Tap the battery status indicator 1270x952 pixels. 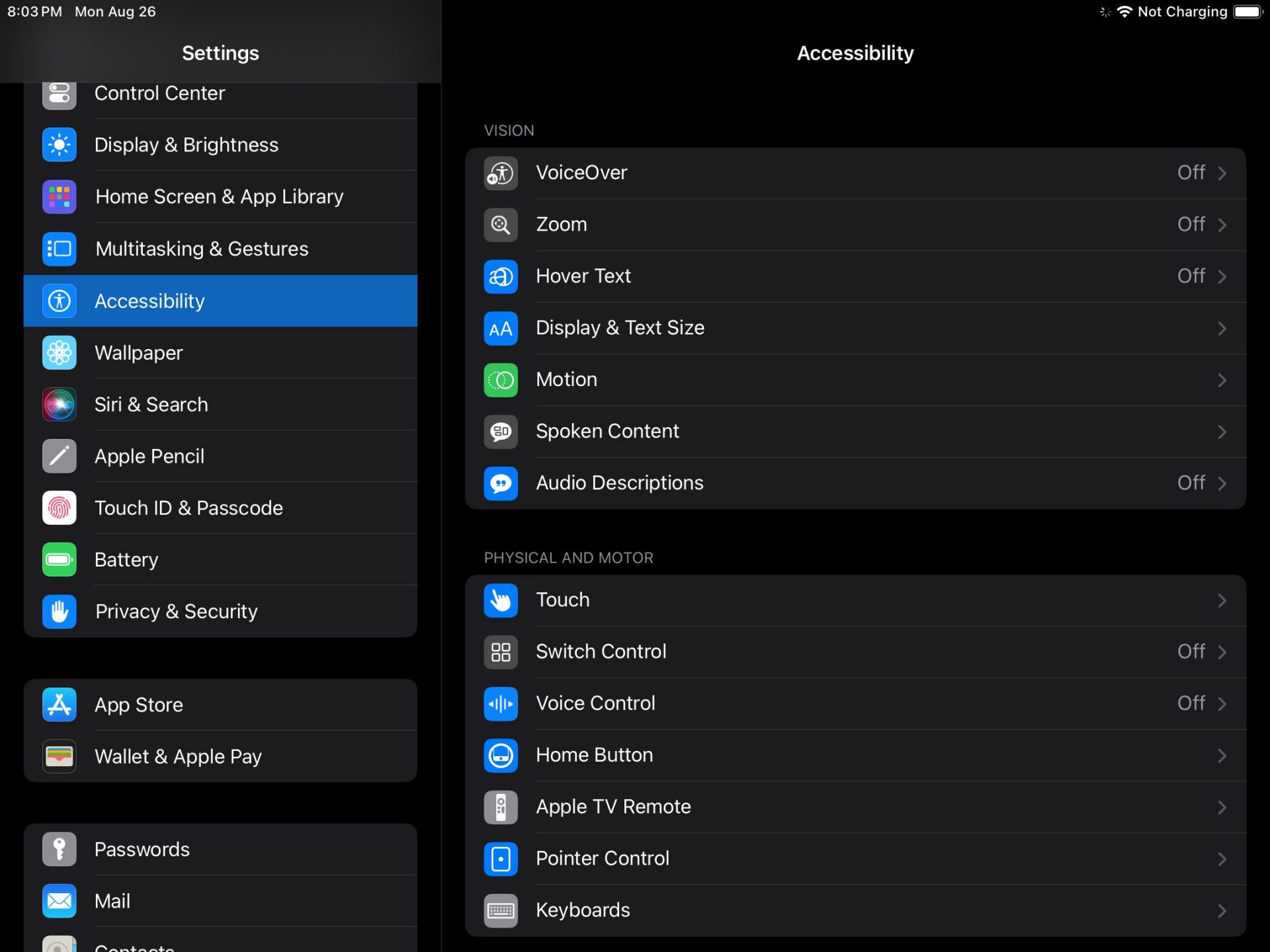pyautogui.click(x=1248, y=12)
